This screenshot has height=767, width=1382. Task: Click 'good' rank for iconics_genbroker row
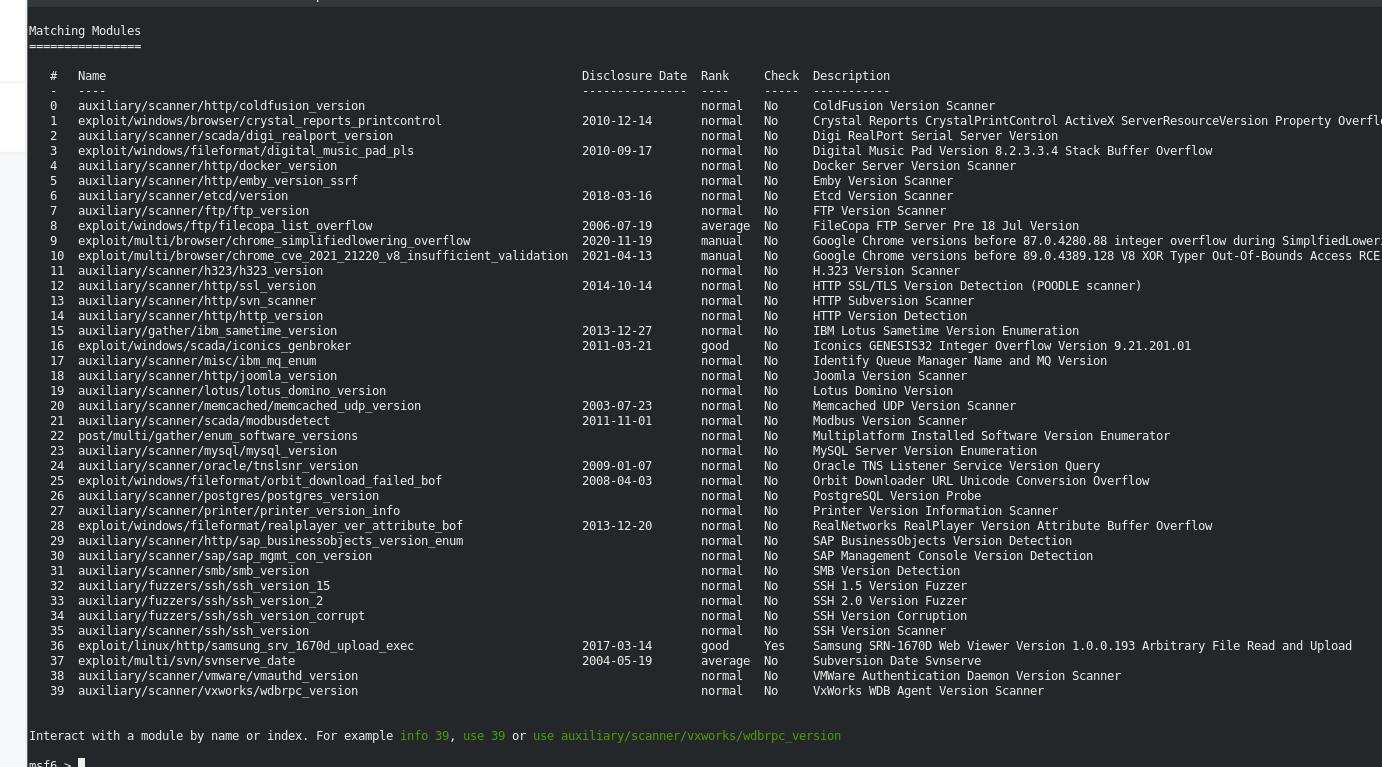[715, 346]
